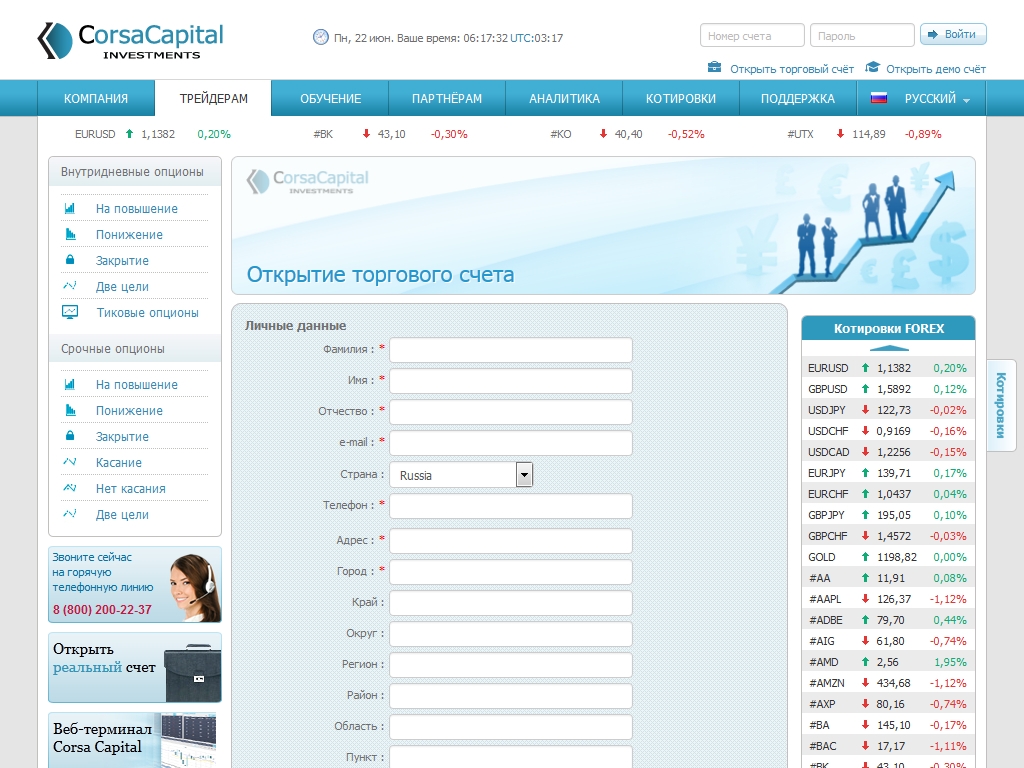Click the briefcase icon for trading account
1024x768 pixels.
[714, 68]
